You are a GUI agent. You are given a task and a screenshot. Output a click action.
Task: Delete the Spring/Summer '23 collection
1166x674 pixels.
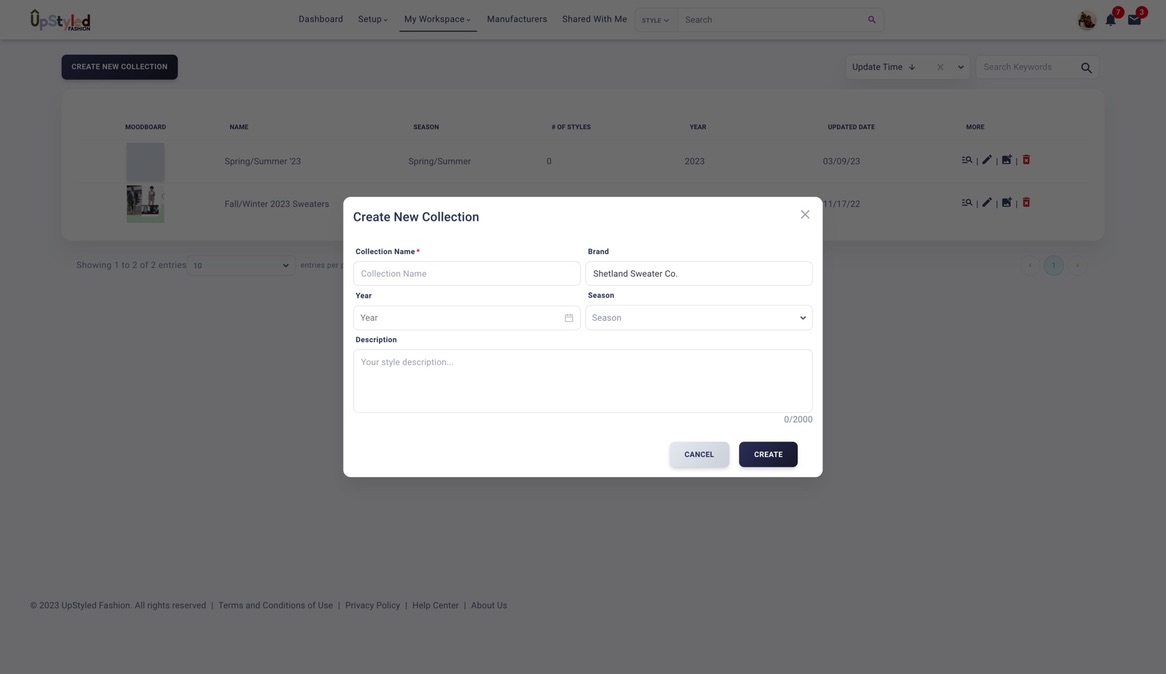1026,160
